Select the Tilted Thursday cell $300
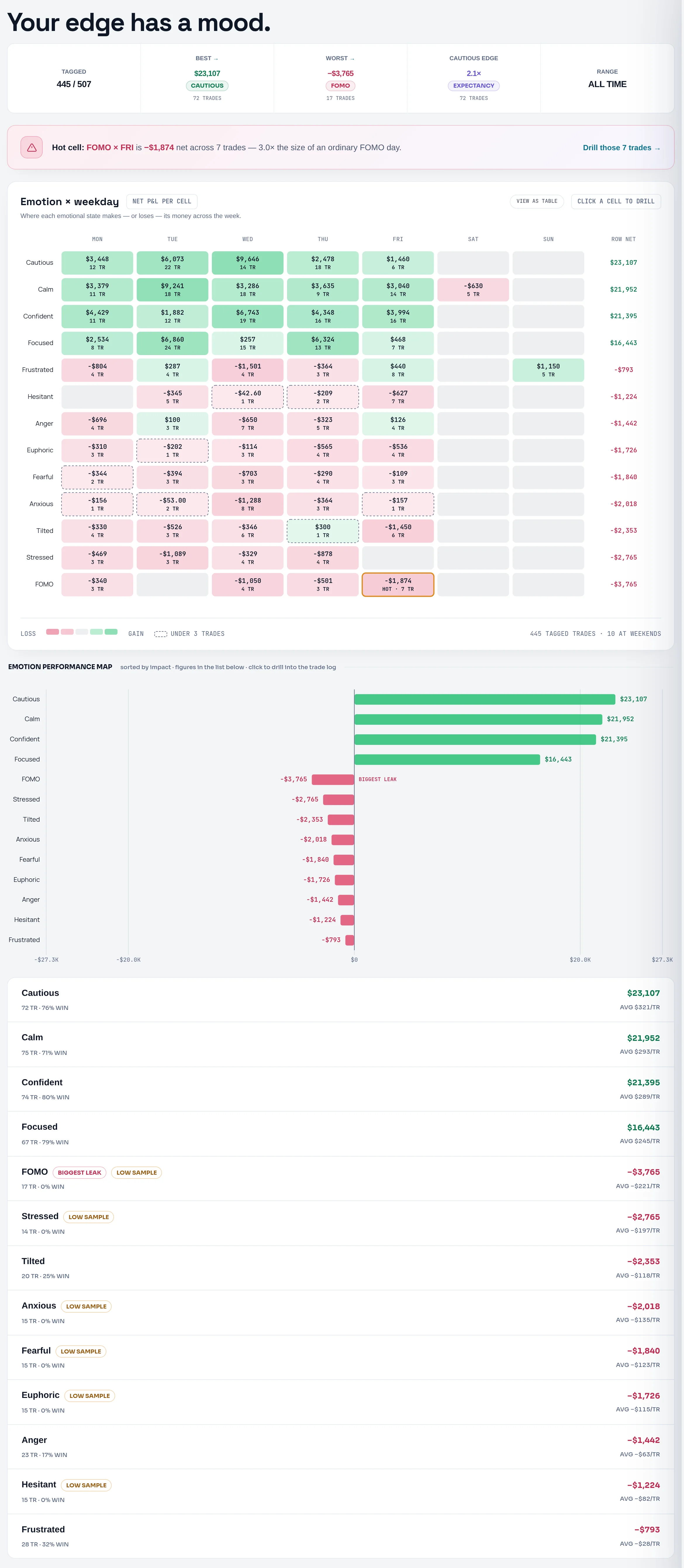This screenshot has width=684, height=1568. tap(323, 531)
